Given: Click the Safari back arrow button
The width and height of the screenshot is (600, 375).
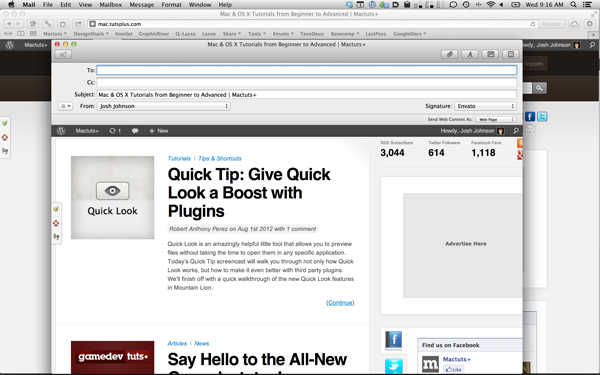Looking at the screenshot, I should point(9,24).
